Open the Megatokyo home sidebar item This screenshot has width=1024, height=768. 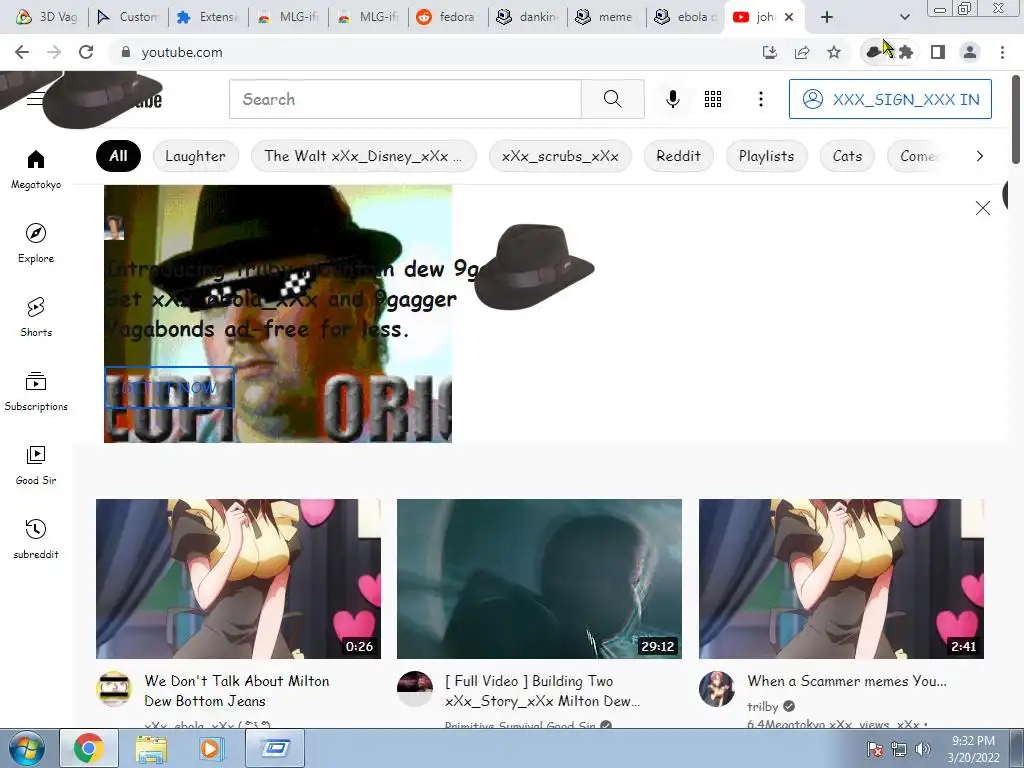(x=36, y=170)
